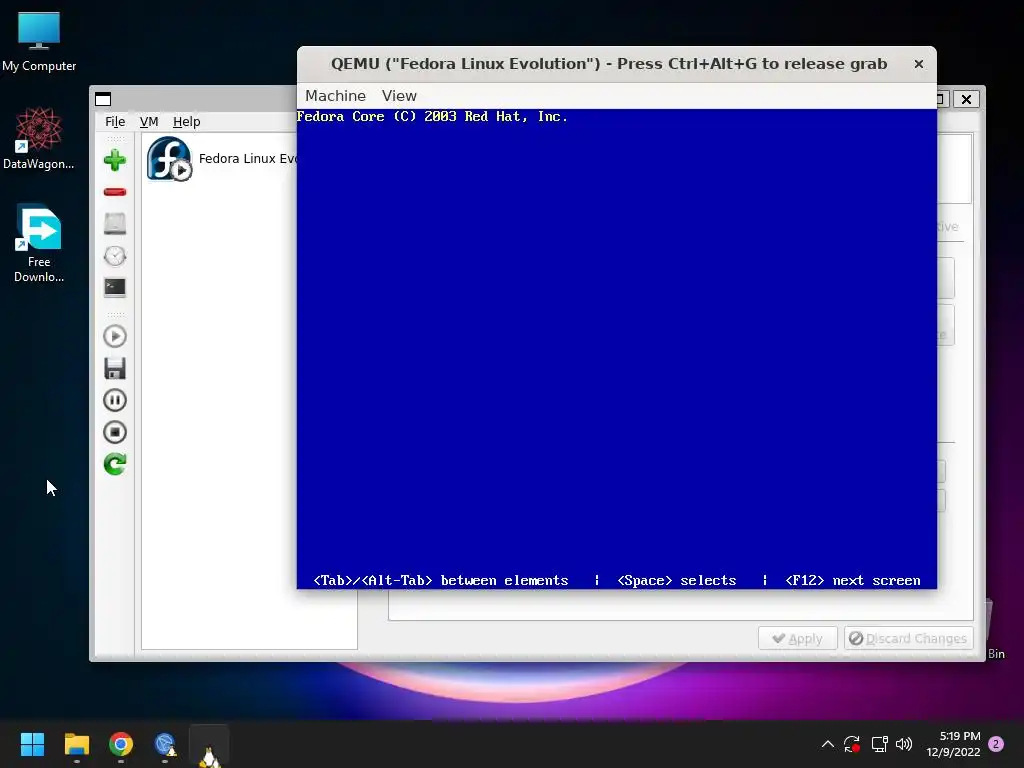Open the My Computer desktop icon
1024x768 pixels.
click(39, 42)
